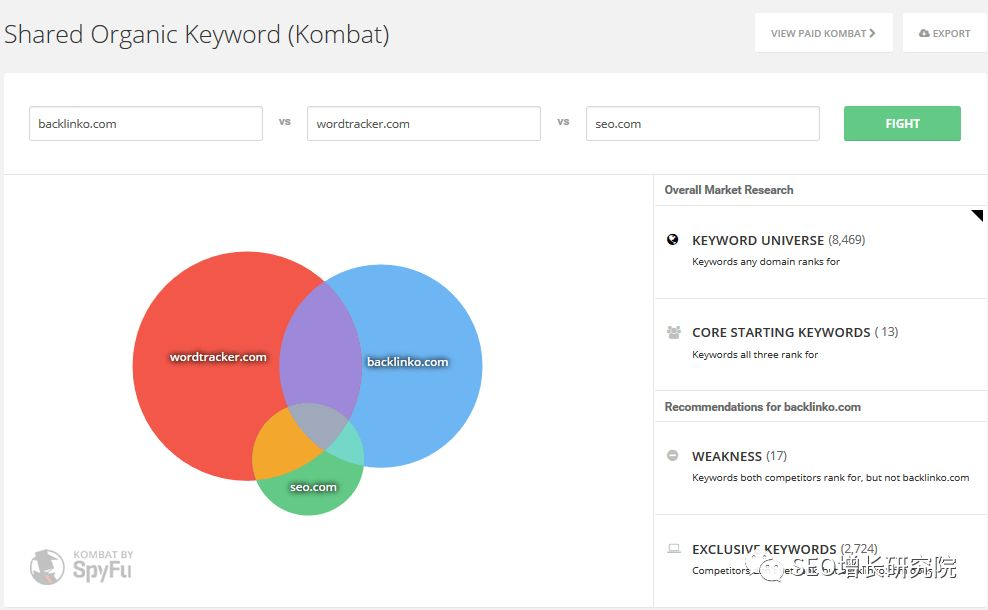Click the green FIGHT button
Viewport: 988px width, 610px height.
pyautogui.click(x=902, y=124)
